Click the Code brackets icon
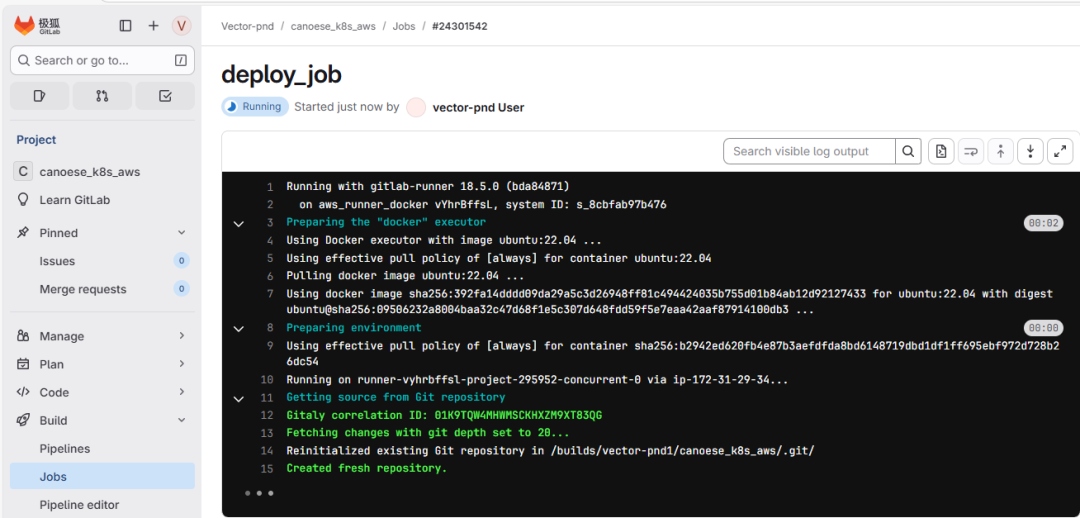This screenshot has height=518, width=1080. (23, 393)
